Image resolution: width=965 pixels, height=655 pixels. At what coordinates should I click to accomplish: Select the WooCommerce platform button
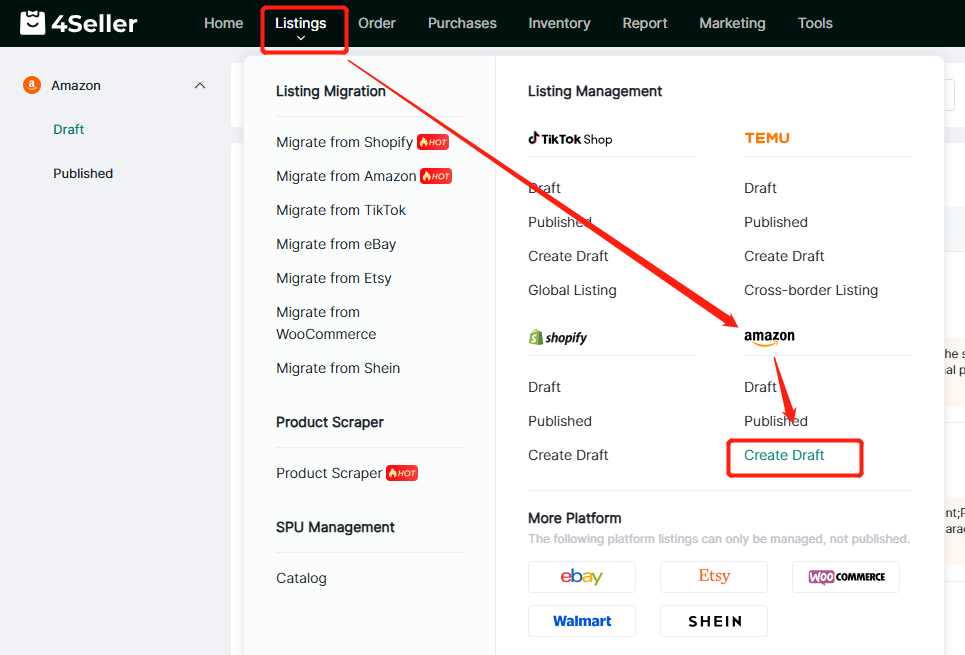(846, 577)
